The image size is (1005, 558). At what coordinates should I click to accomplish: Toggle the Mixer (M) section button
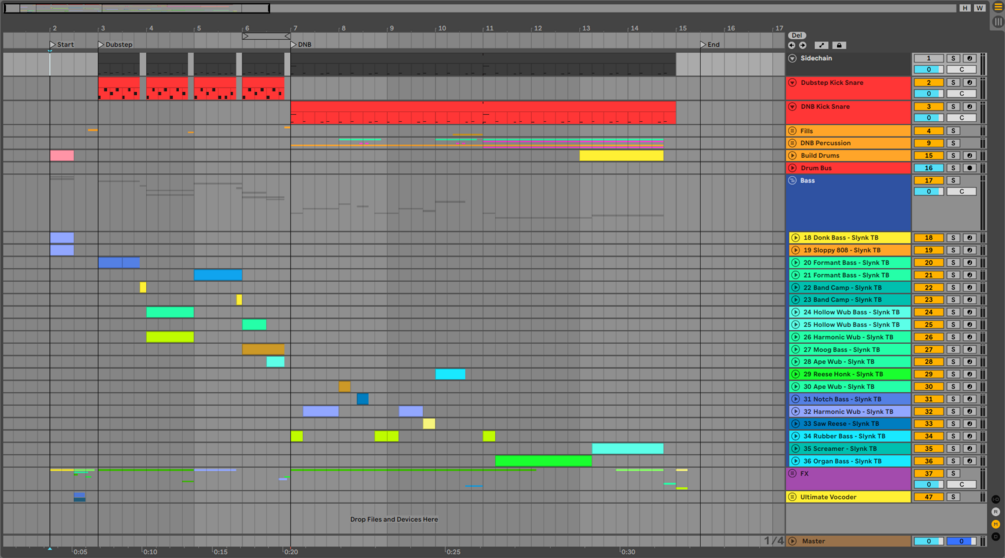pos(995,524)
